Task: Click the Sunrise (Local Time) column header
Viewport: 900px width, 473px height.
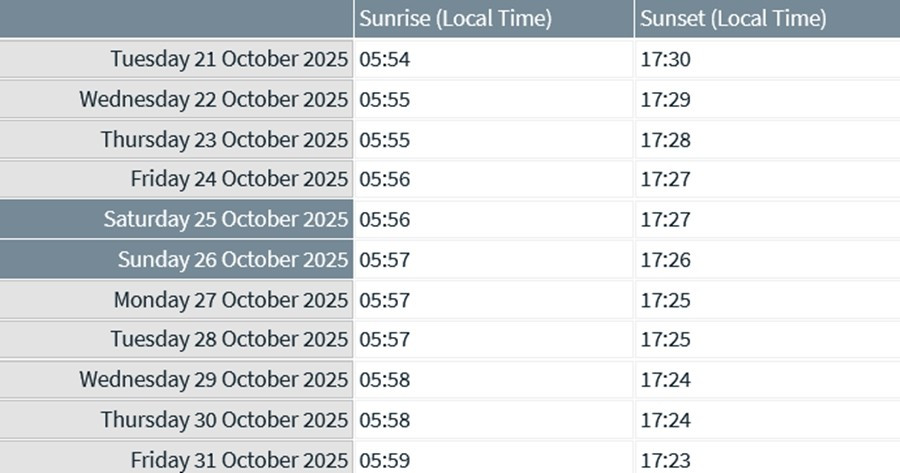Action: tap(455, 19)
